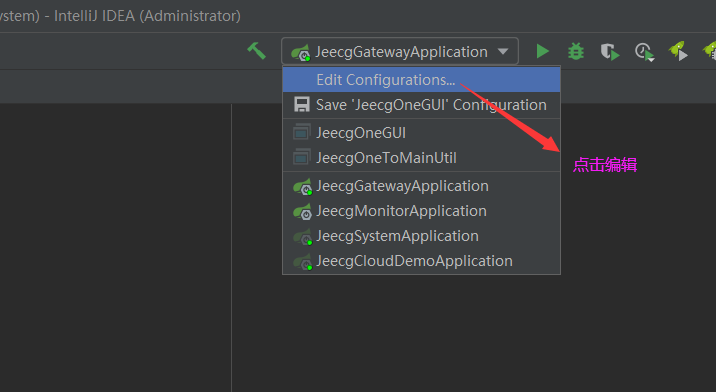Collapse the run configuration dropdown arrow
This screenshot has width=716, height=392.
click(503, 51)
